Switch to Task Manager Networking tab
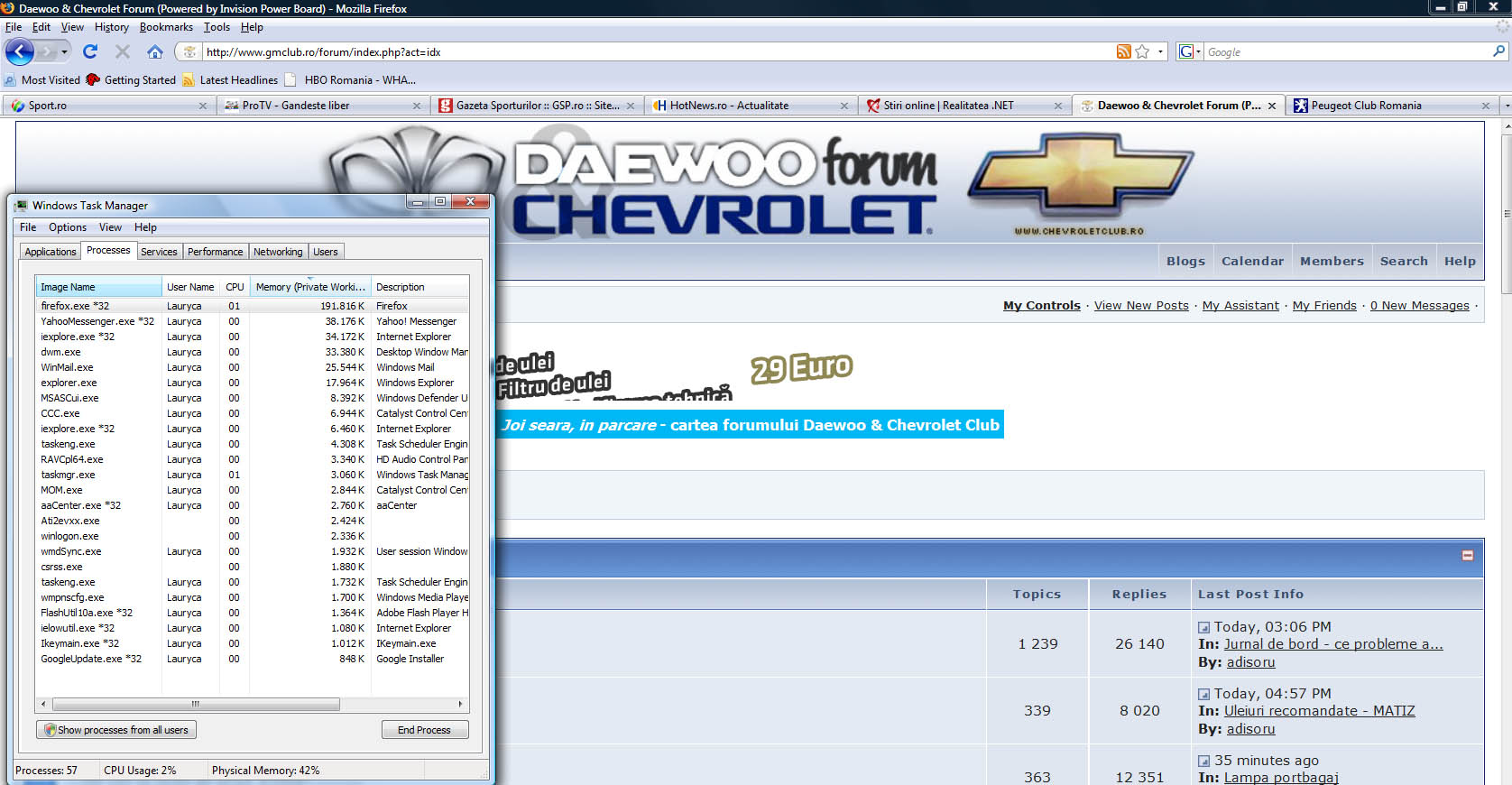 (278, 252)
